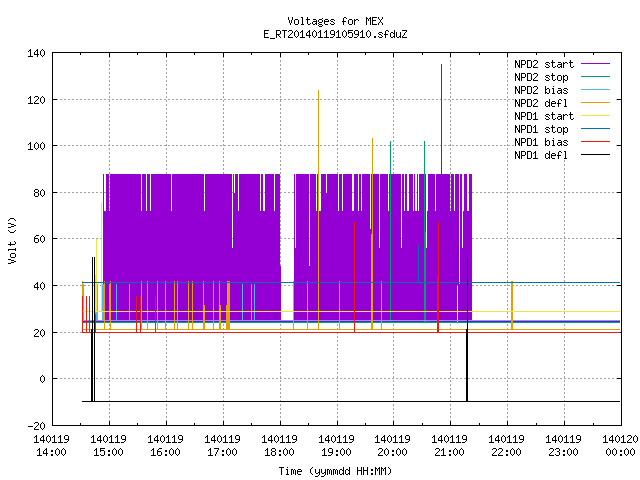Click the 22:00 x-axis time label
Viewport: 640px width, 480px height.
[x=506, y=452]
